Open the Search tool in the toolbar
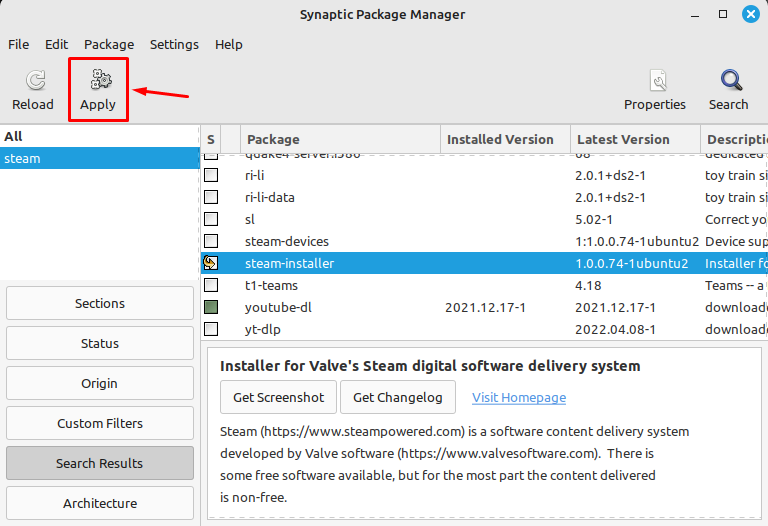 pos(728,81)
